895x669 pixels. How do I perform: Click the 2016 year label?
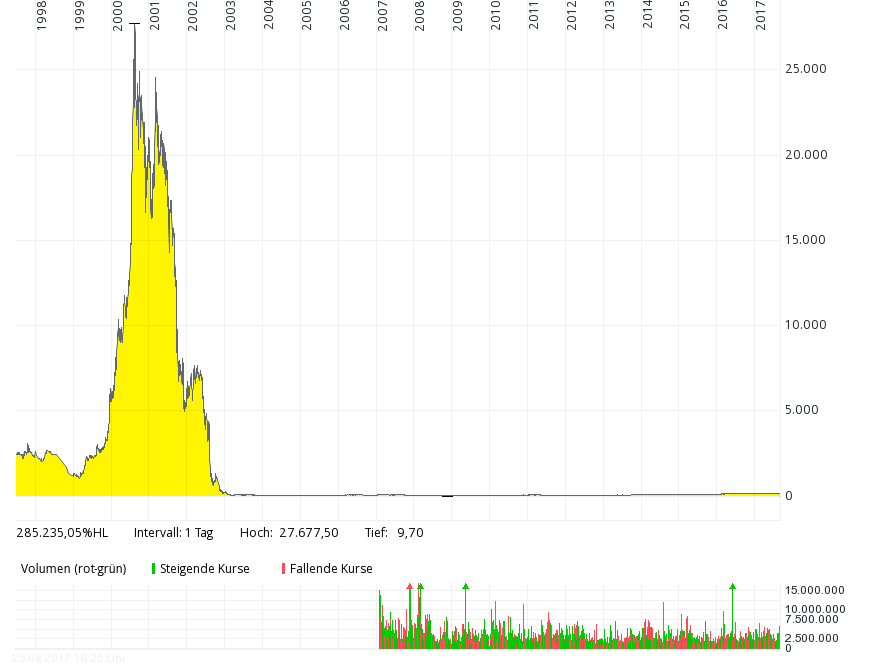coord(723,15)
